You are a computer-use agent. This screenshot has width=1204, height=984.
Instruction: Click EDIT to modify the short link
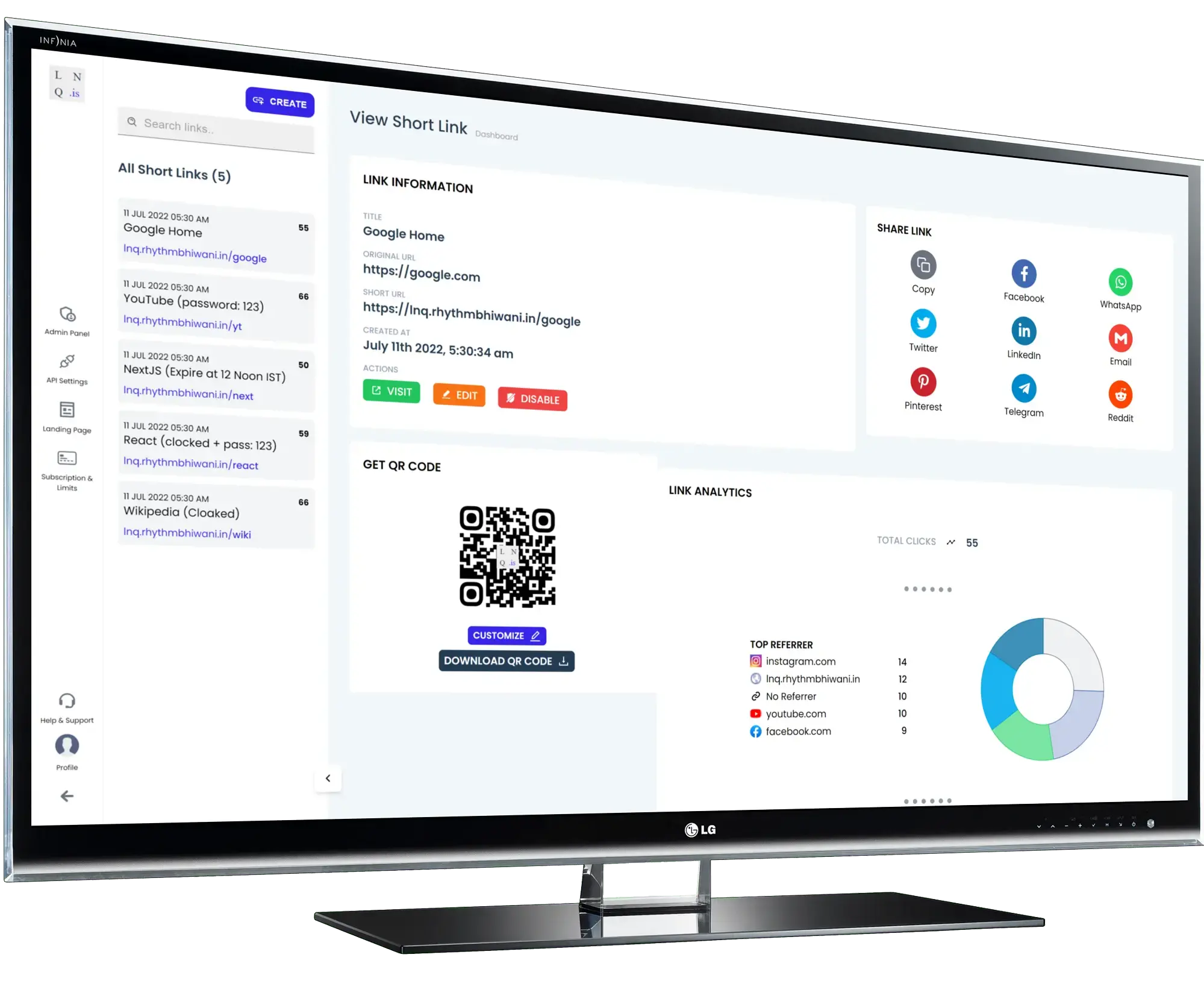point(459,395)
